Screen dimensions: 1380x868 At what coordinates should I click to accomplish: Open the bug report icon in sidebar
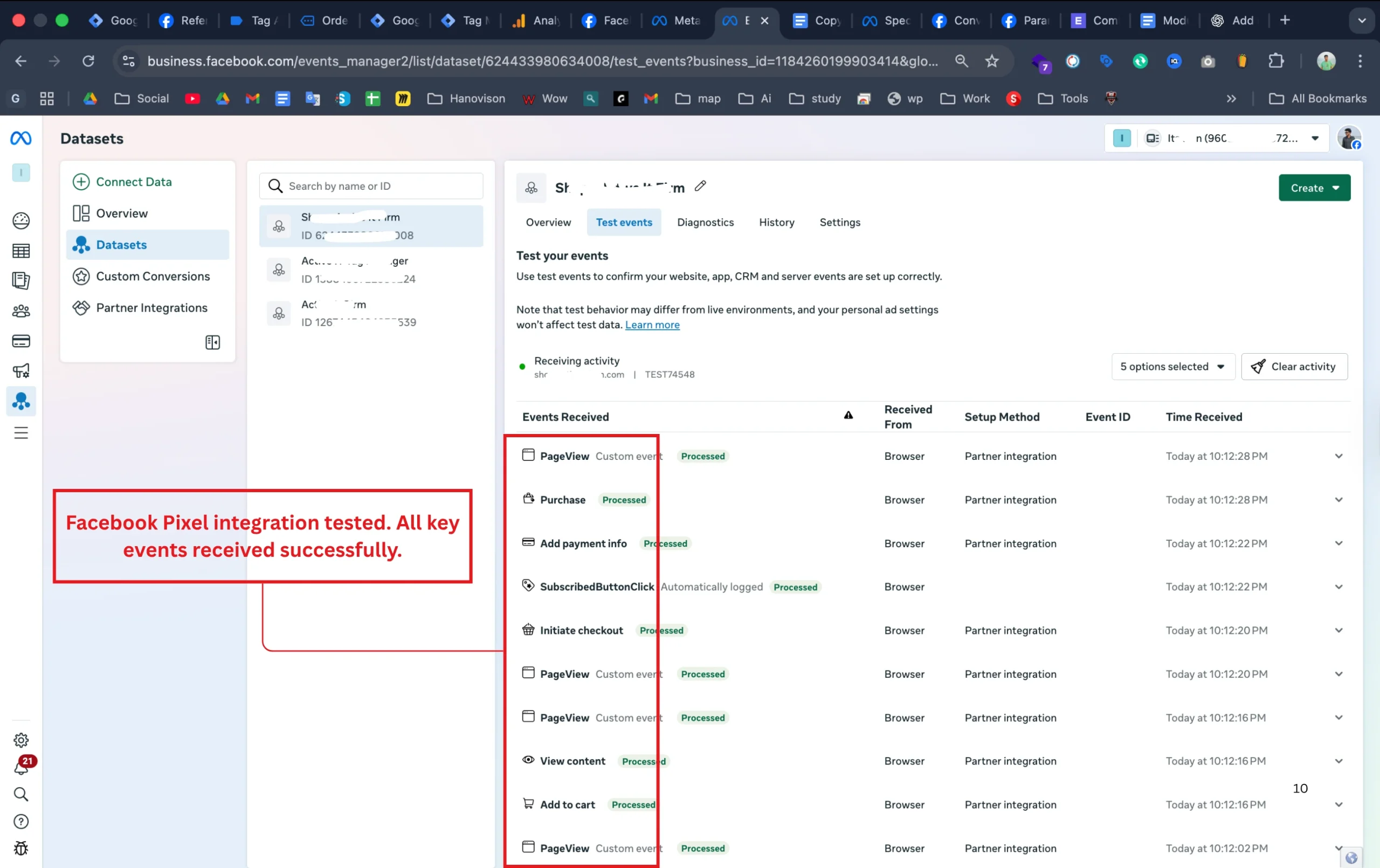click(20, 848)
